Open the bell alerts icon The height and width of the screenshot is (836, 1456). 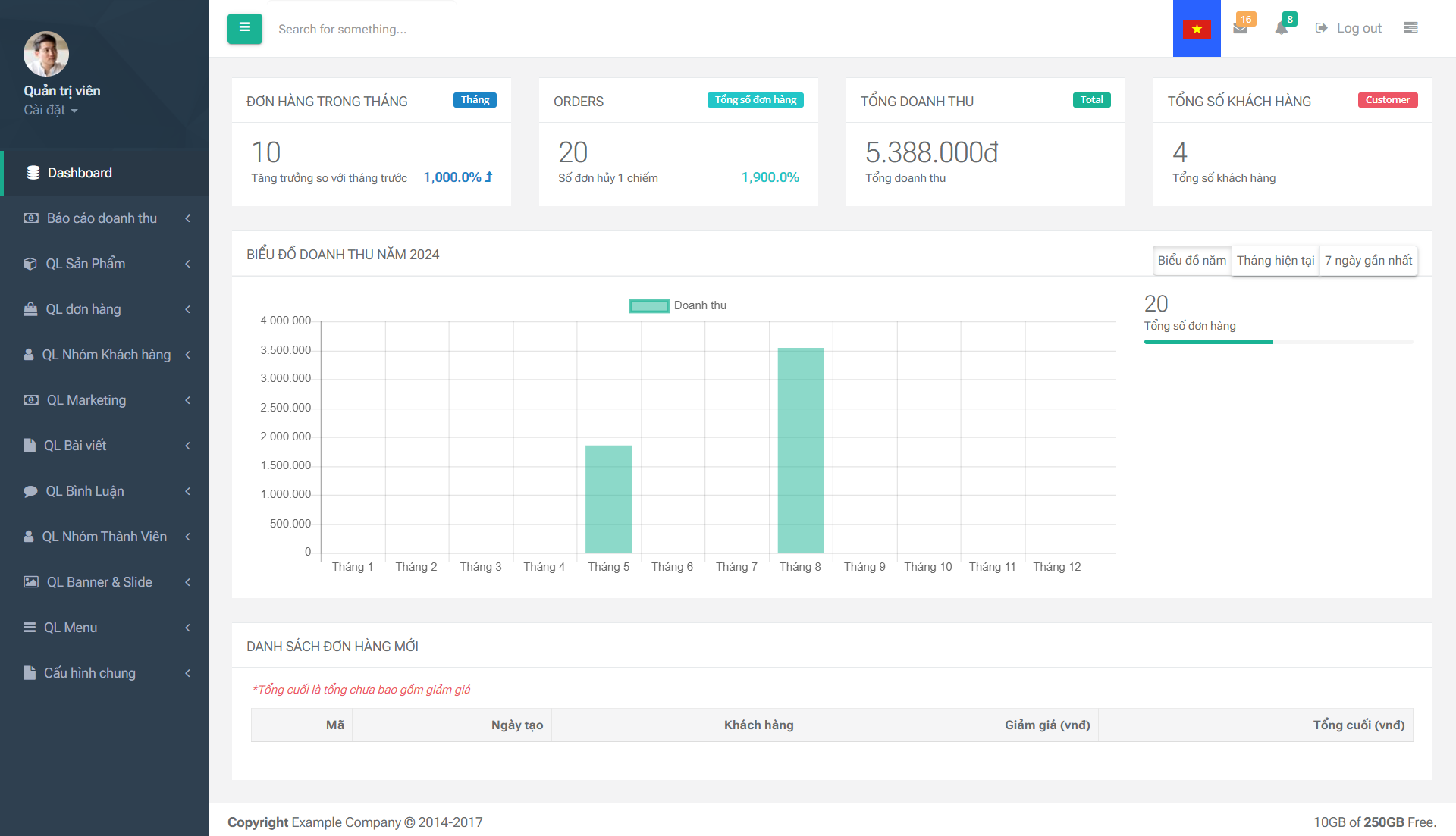pyautogui.click(x=1282, y=29)
